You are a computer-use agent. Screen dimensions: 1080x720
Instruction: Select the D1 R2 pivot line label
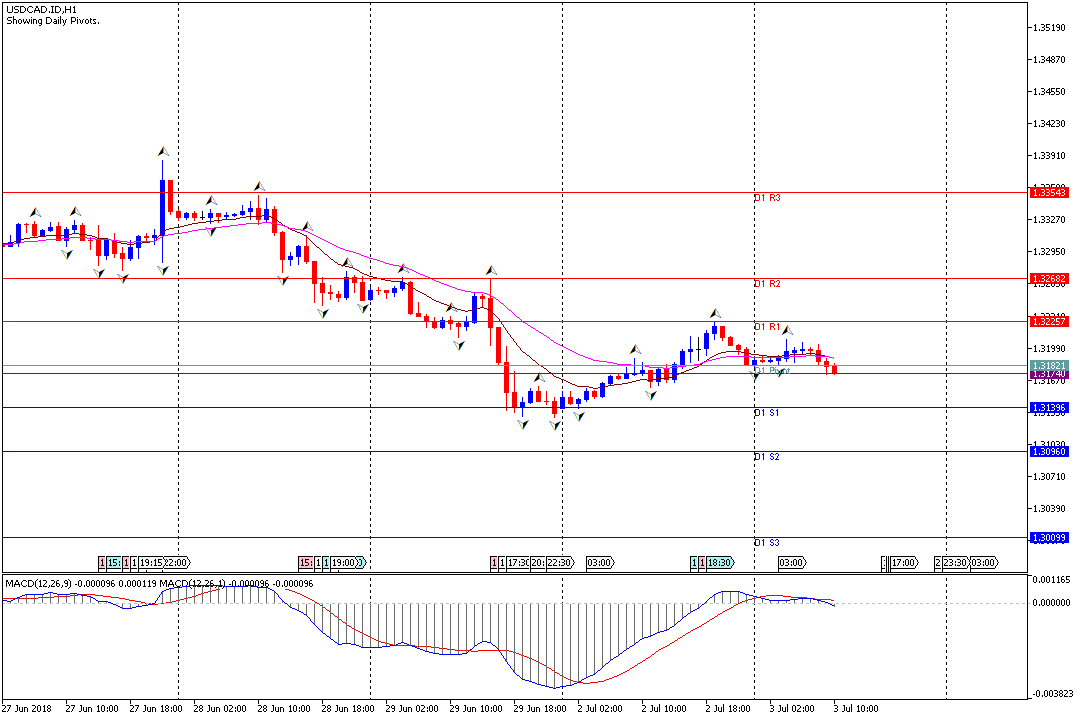tap(767, 285)
